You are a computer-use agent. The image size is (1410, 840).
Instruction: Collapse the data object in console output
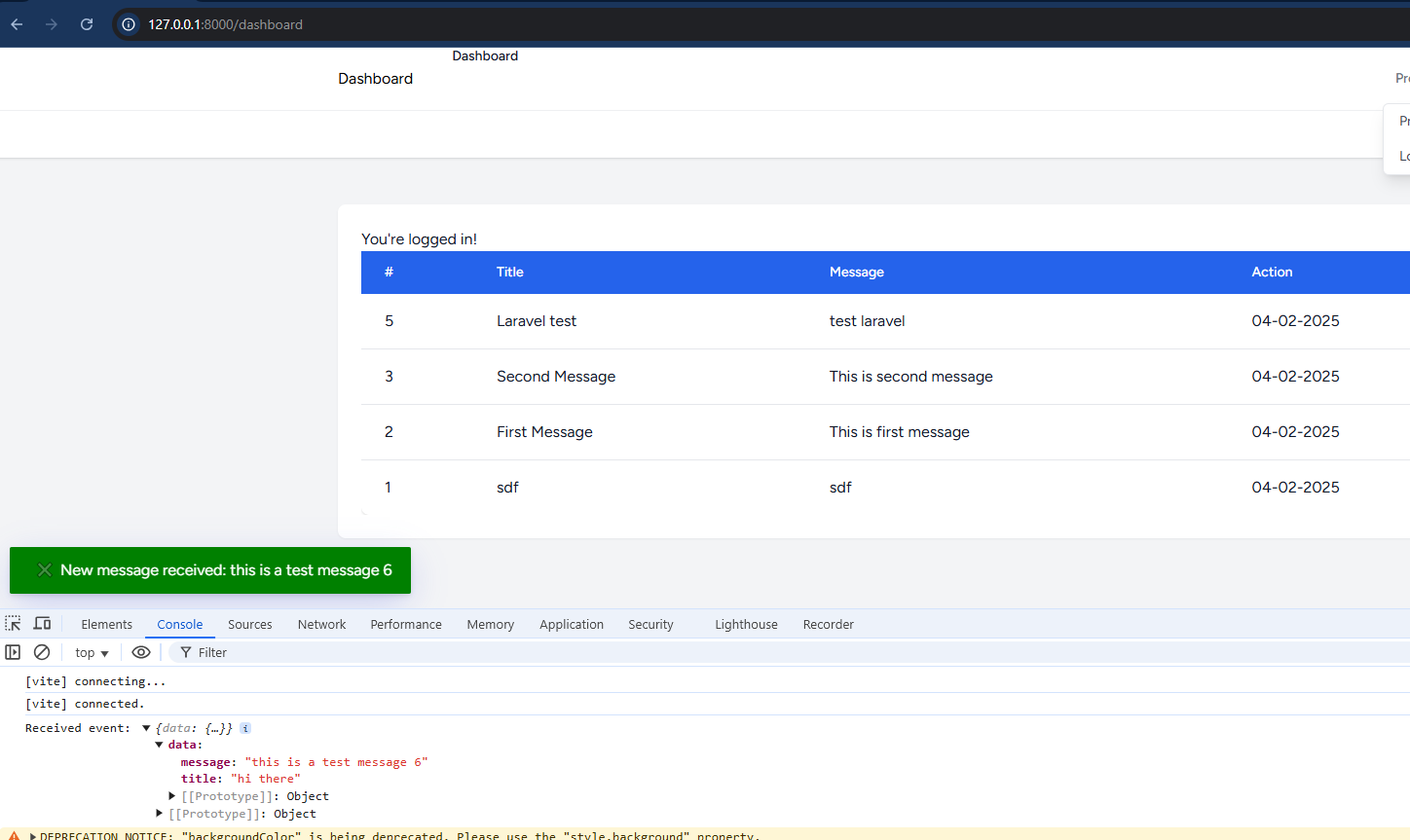coord(159,744)
